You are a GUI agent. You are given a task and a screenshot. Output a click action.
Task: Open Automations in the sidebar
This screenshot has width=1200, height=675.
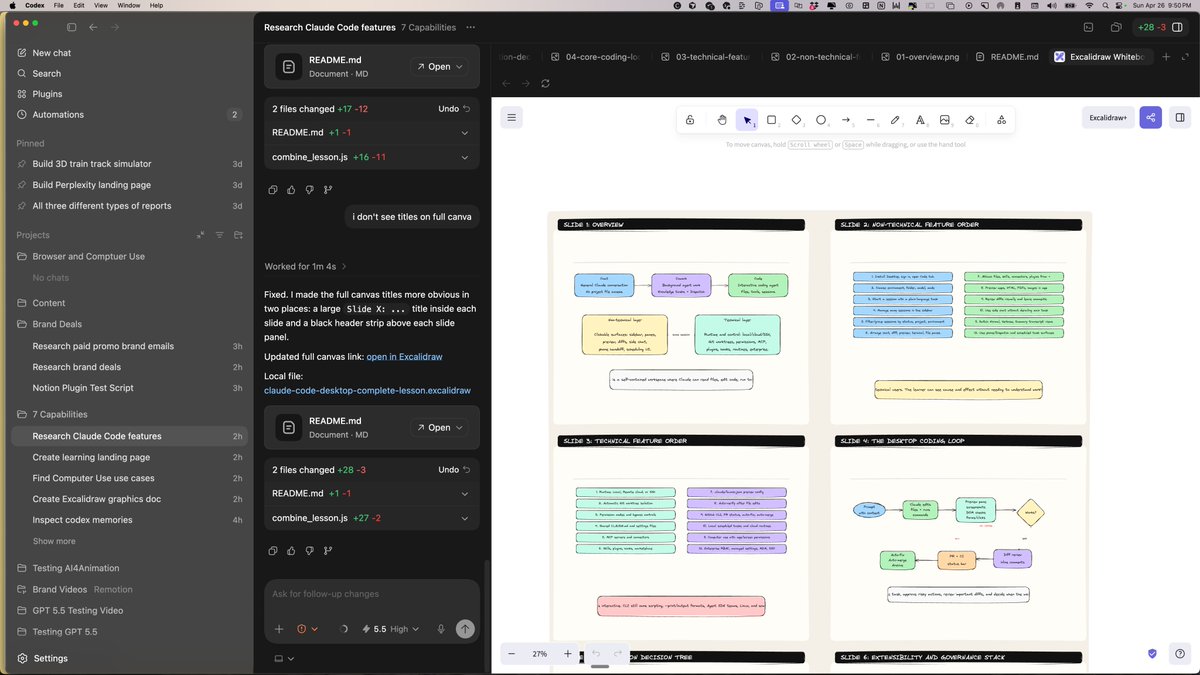click(58, 115)
